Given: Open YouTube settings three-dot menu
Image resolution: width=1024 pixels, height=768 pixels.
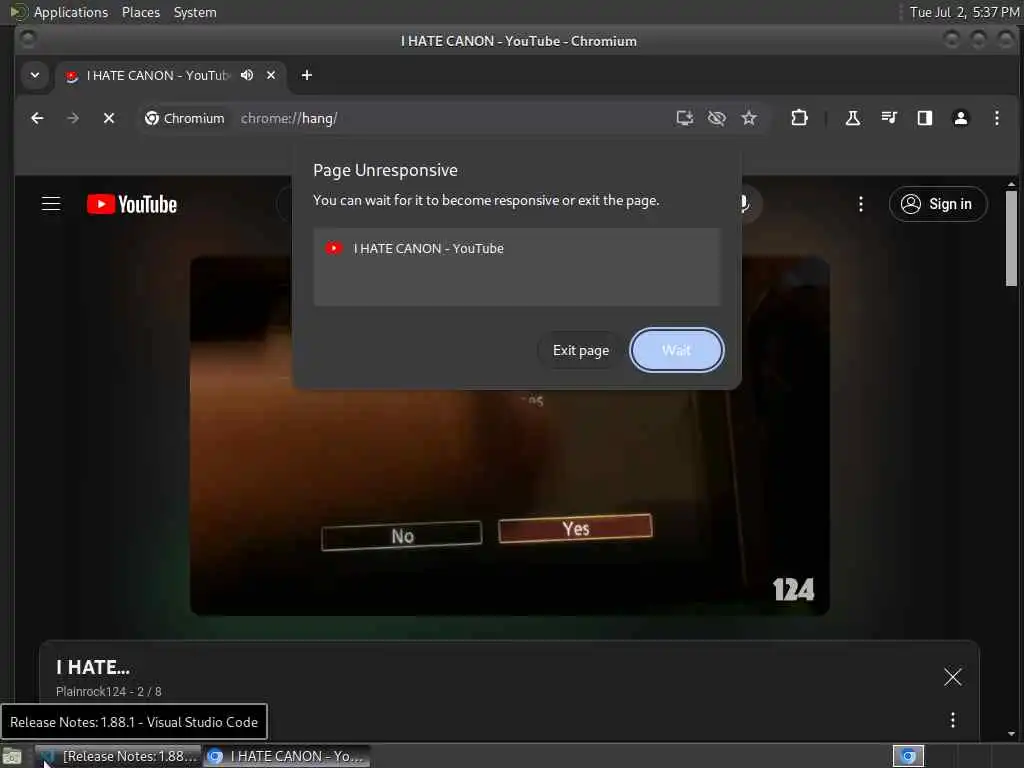Looking at the screenshot, I should [x=861, y=204].
